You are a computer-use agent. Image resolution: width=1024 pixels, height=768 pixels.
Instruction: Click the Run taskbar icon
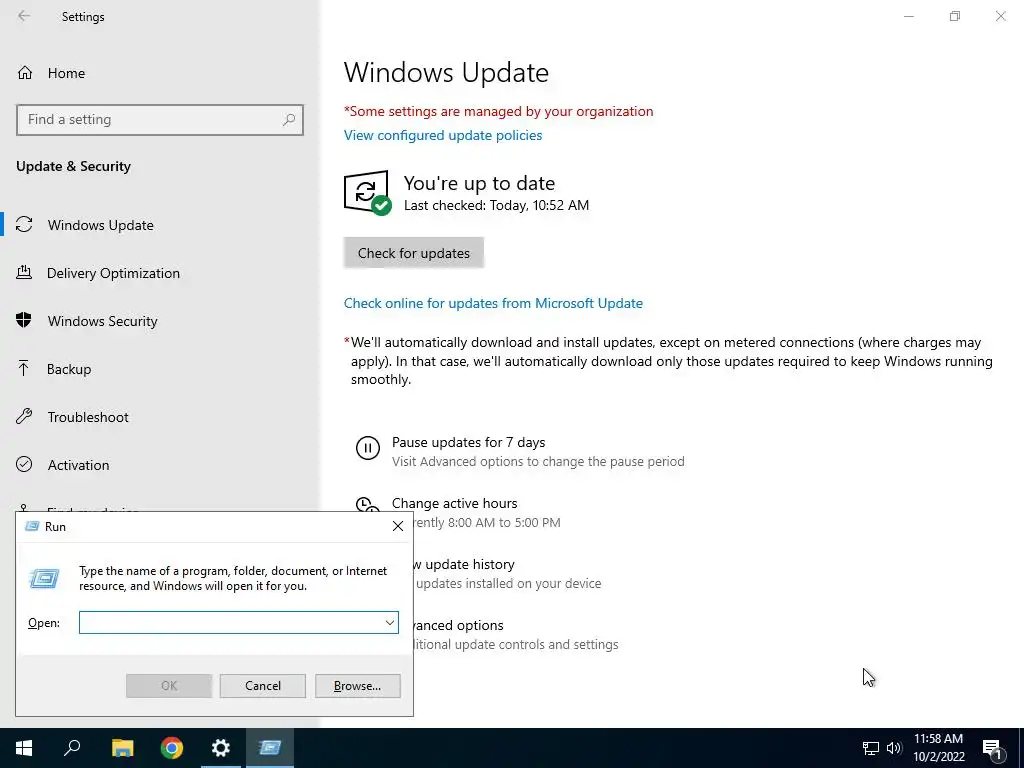(x=270, y=748)
